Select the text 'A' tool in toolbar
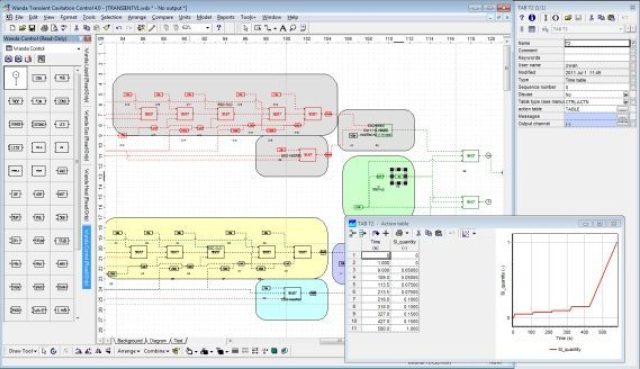This screenshot has height=369, width=640. [x=282, y=28]
